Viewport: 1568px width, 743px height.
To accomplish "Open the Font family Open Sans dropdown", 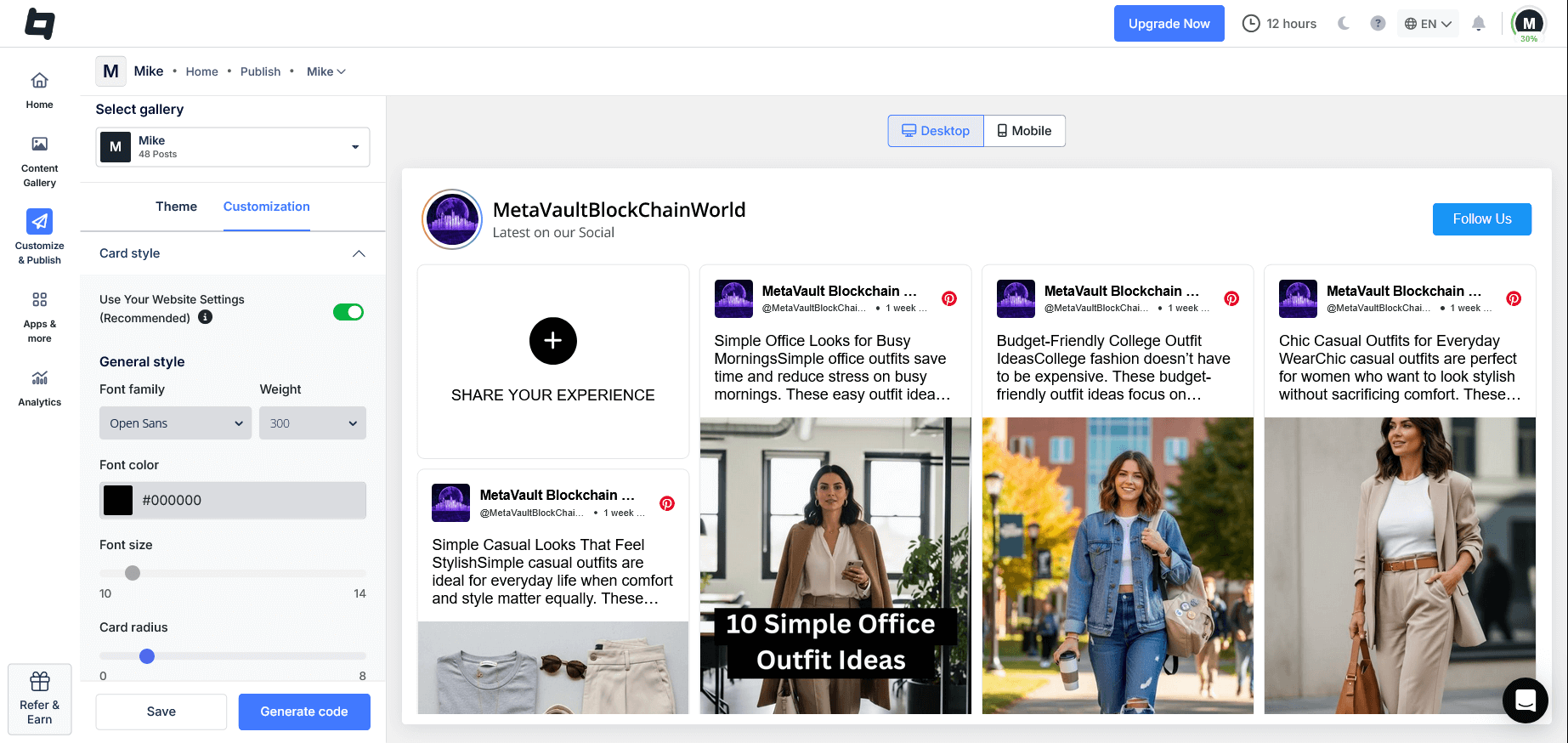I will pyautogui.click(x=176, y=423).
